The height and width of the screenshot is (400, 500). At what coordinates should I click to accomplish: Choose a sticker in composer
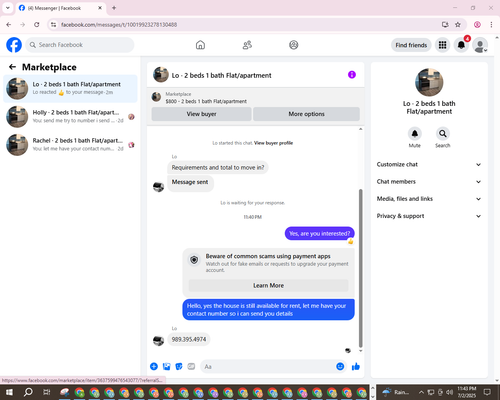[179, 366]
